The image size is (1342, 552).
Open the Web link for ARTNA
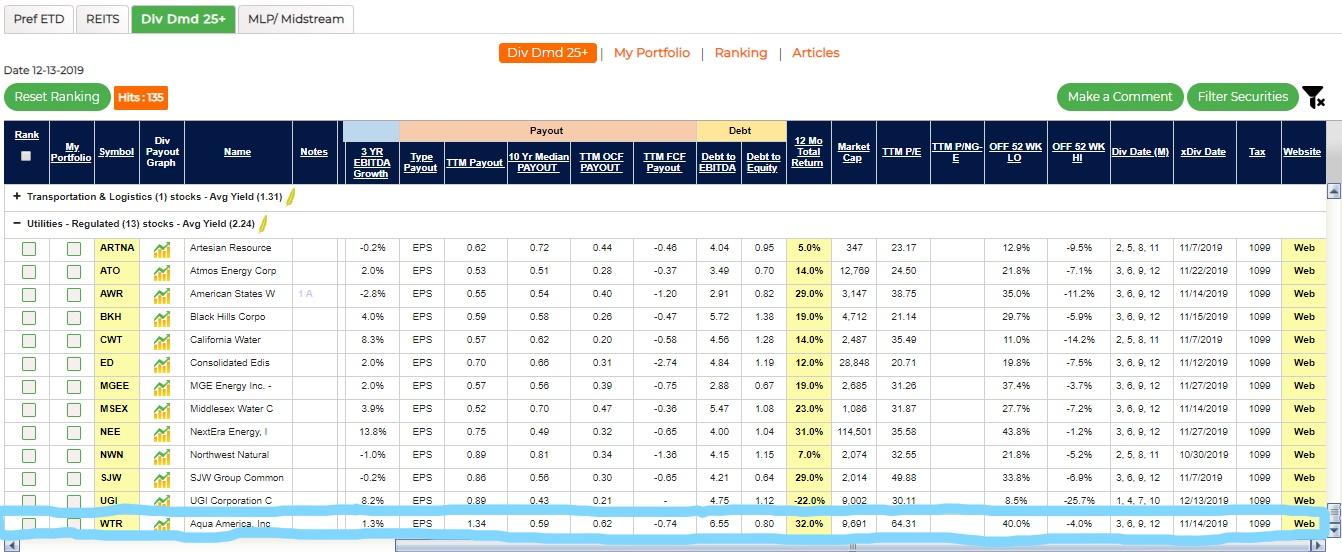pos(1304,248)
